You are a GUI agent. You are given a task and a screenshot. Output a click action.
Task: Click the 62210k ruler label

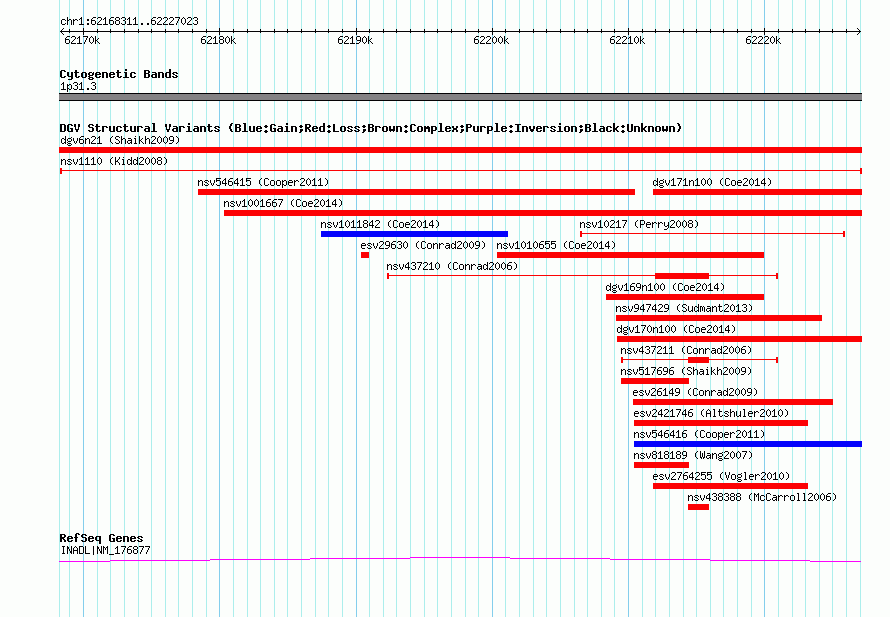coord(627,41)
